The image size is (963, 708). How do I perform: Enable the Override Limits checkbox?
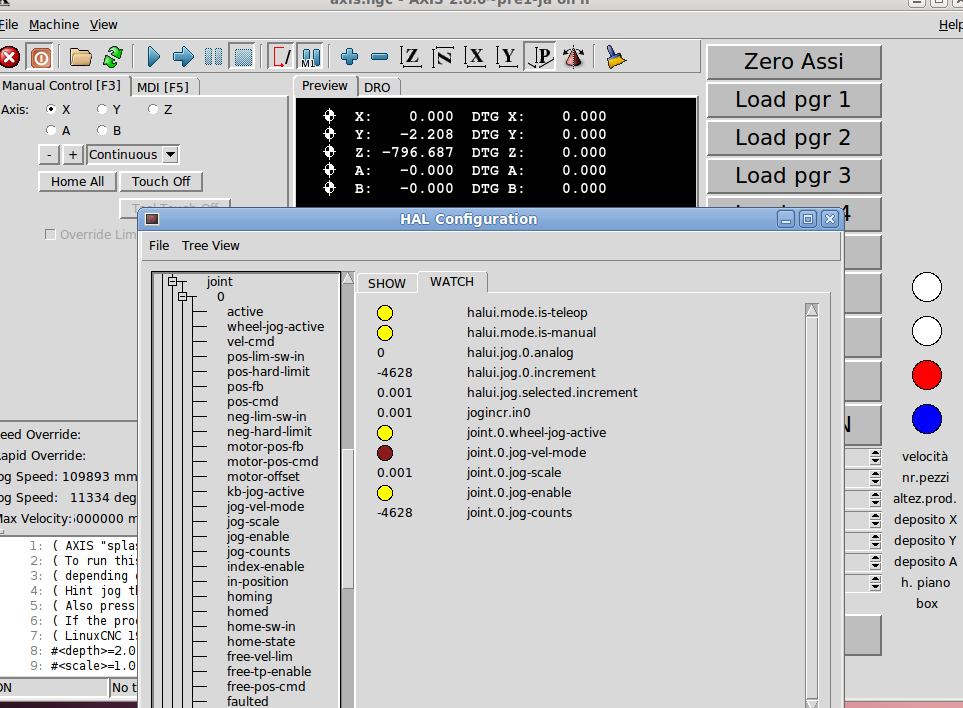tap(50, 235)
